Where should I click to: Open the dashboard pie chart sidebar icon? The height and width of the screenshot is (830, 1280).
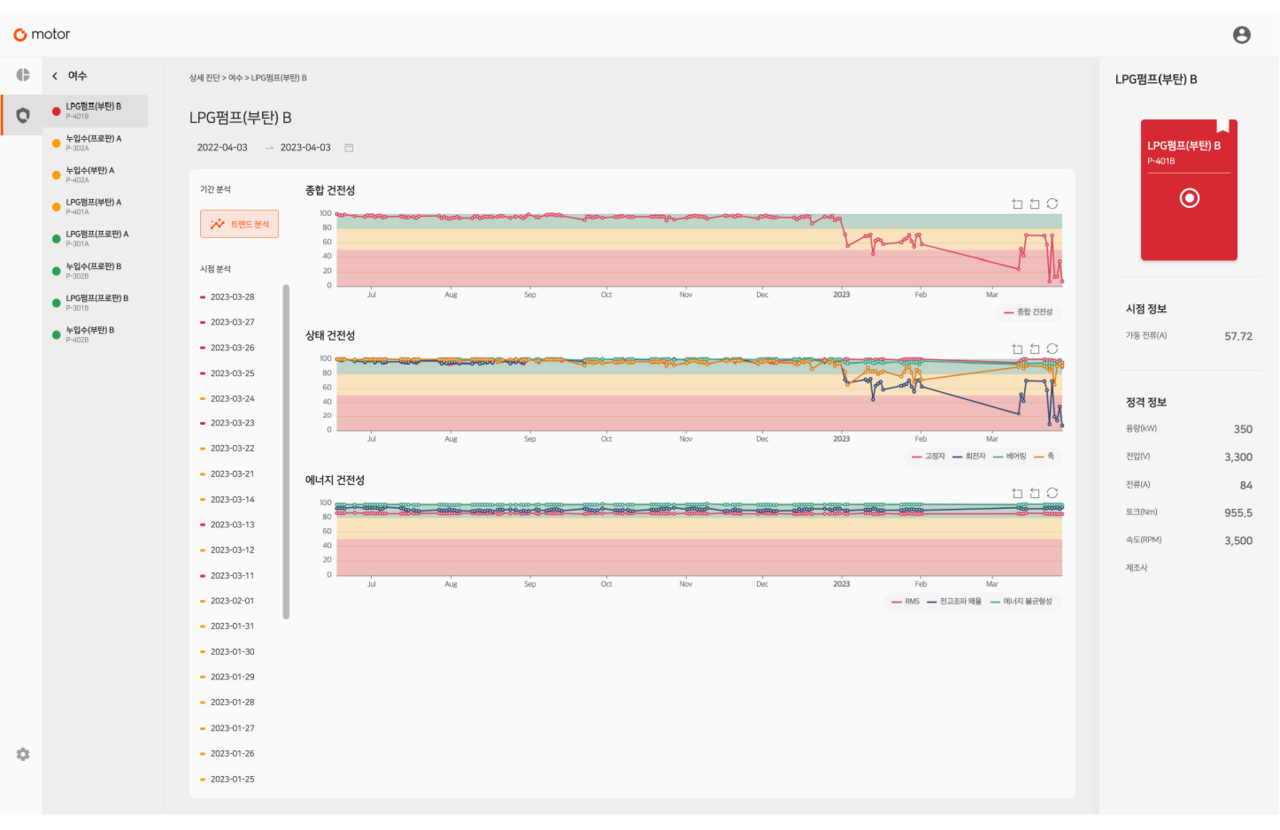[22, 76]
